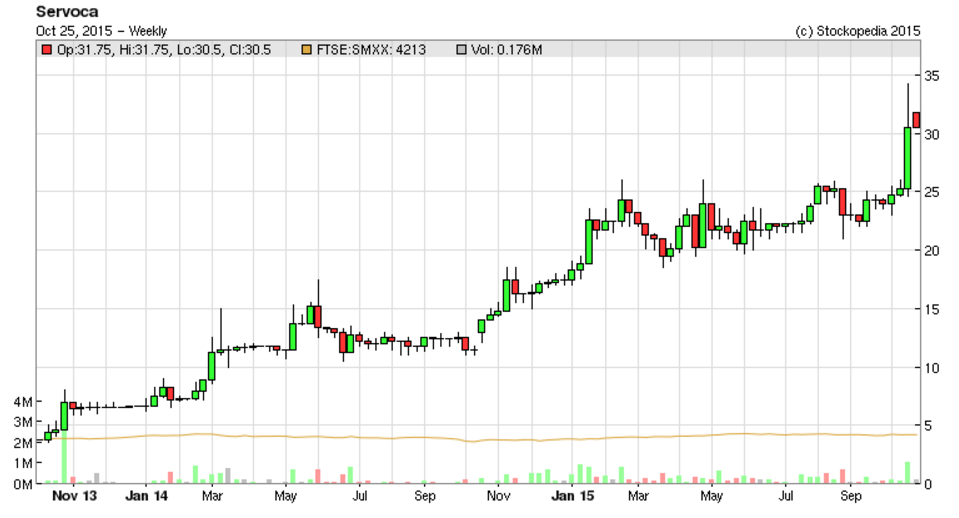Click the 'Jan 14' x-axis label

point(146,496)
